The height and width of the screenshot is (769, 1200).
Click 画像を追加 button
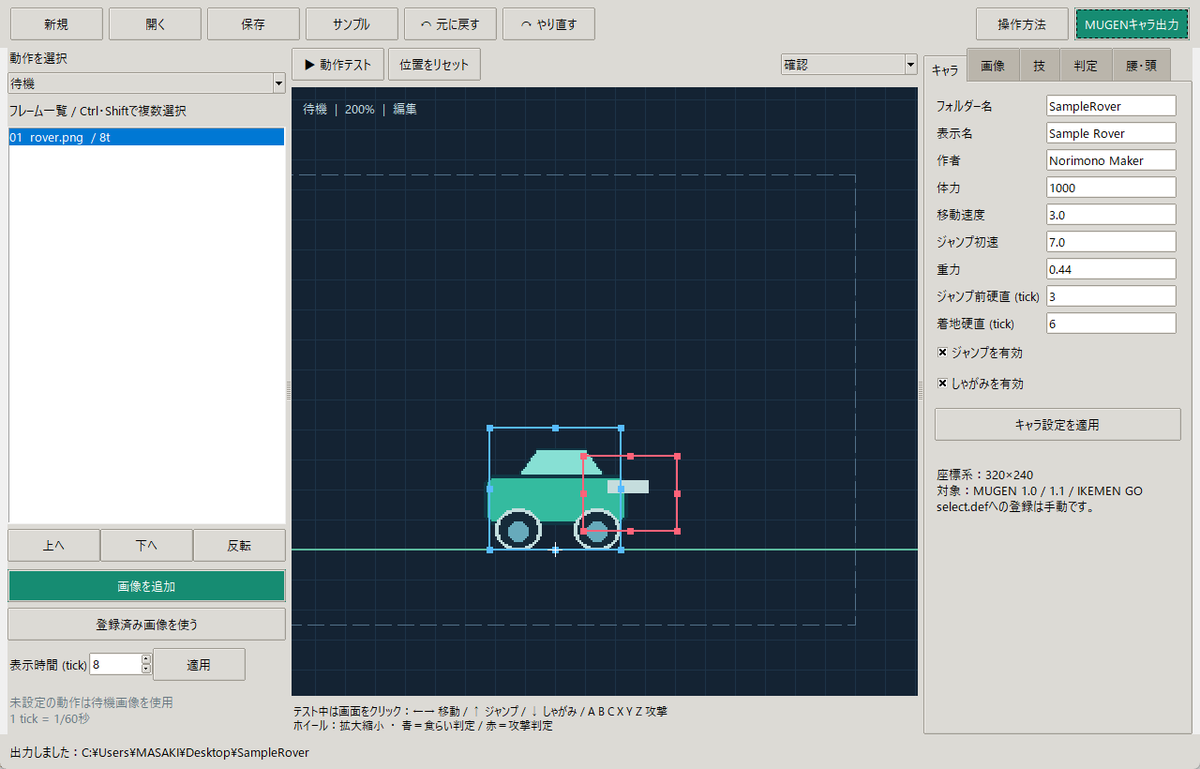click(x=147, y=586)
